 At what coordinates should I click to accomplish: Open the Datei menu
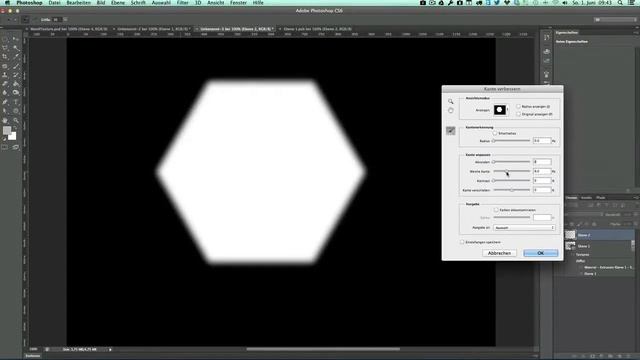pos(54,3)
